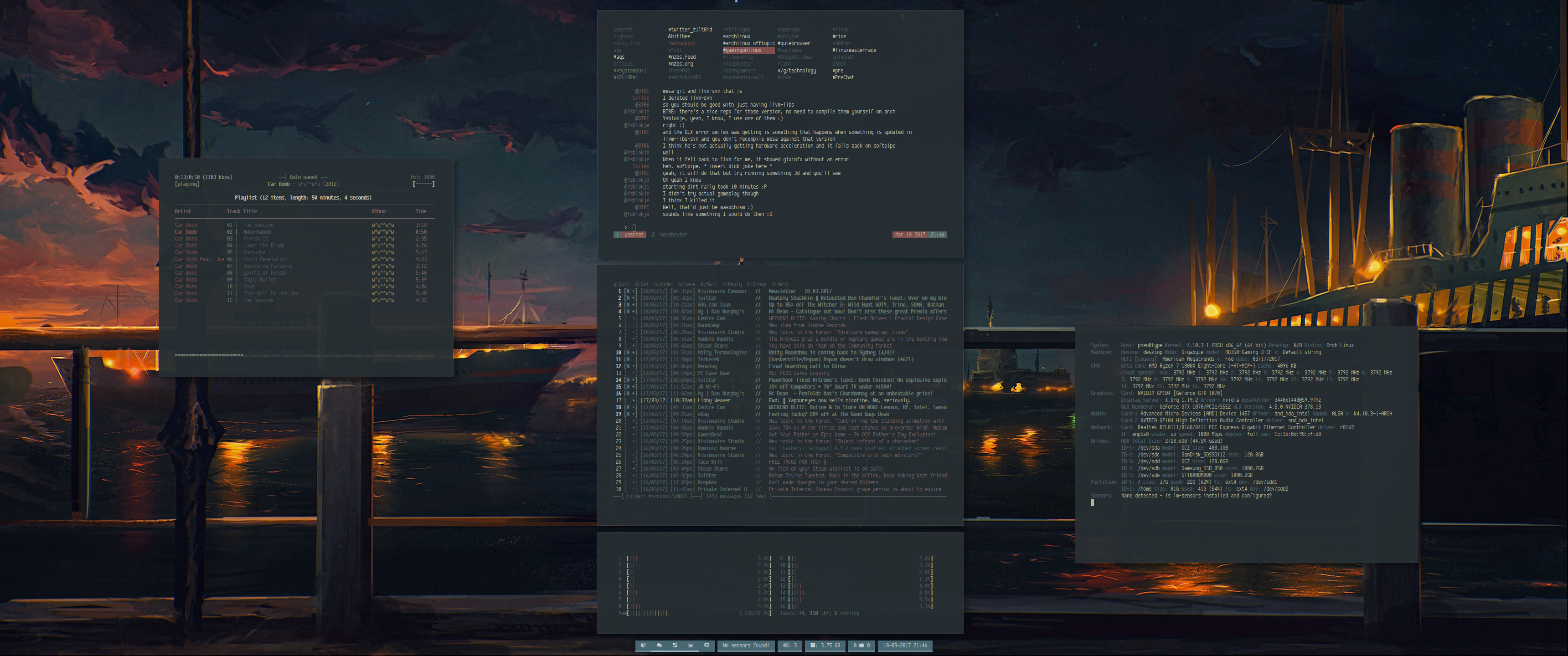Click the 'Vol: 100%' volume indicator
The height and width of the screenshot is (656, 1568).
[x=423, y=178]
